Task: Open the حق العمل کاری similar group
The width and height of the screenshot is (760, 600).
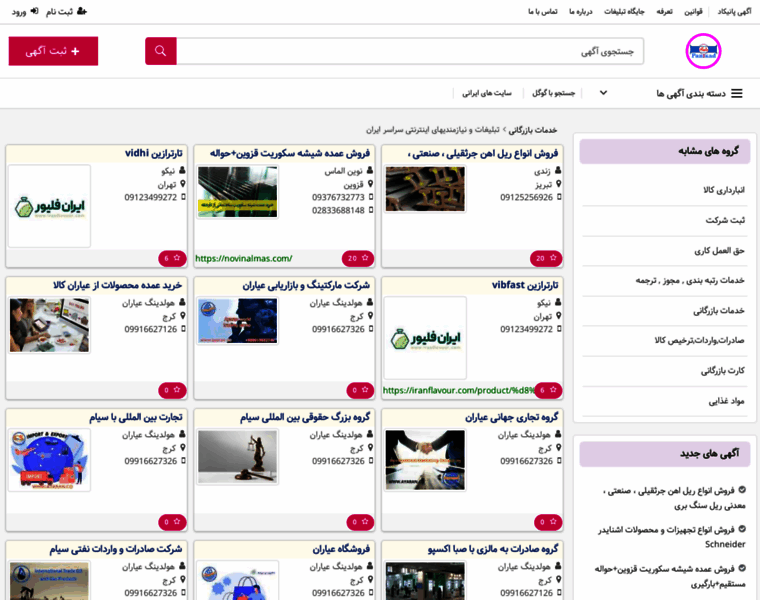Action: coord(719,251)
